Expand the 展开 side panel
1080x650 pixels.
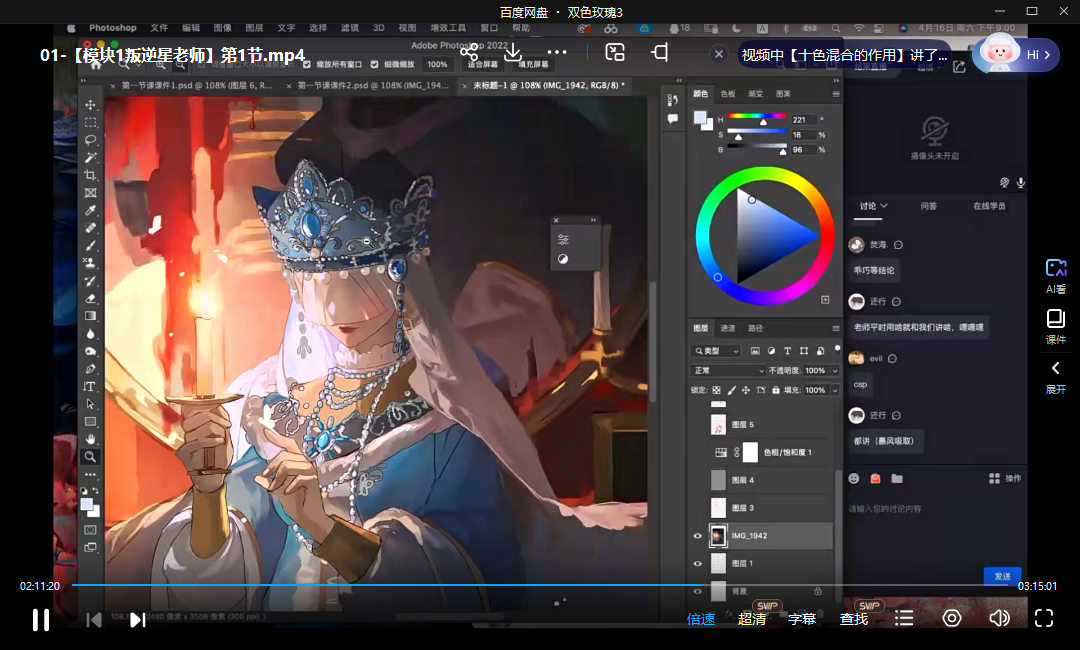pos(1055,377)
